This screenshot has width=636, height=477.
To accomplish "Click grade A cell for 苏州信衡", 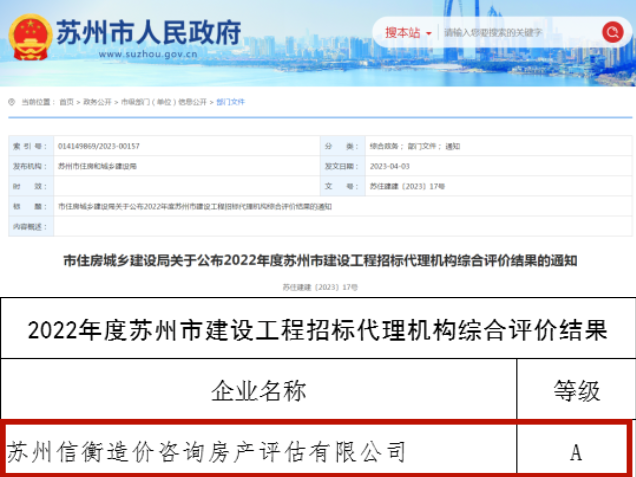I will [576, 451].
